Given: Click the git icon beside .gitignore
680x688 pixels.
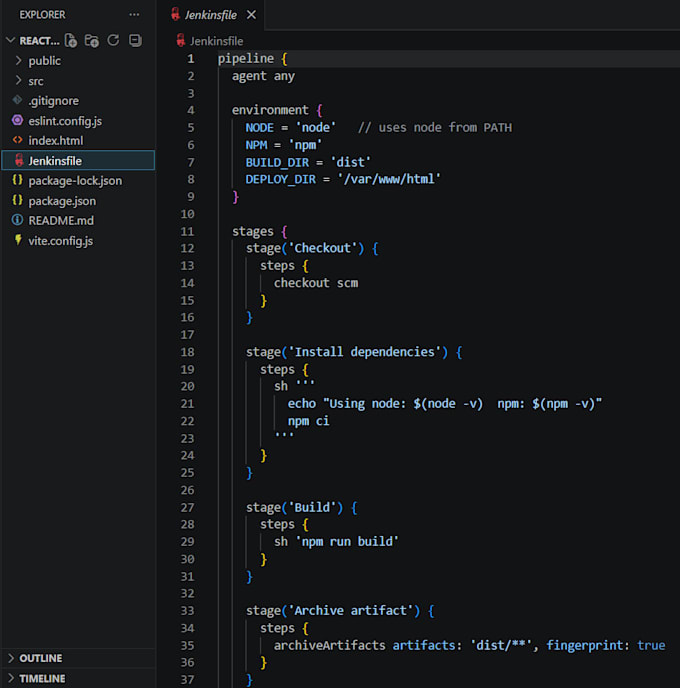Looking at the screenshot, I should pos(18,100).
